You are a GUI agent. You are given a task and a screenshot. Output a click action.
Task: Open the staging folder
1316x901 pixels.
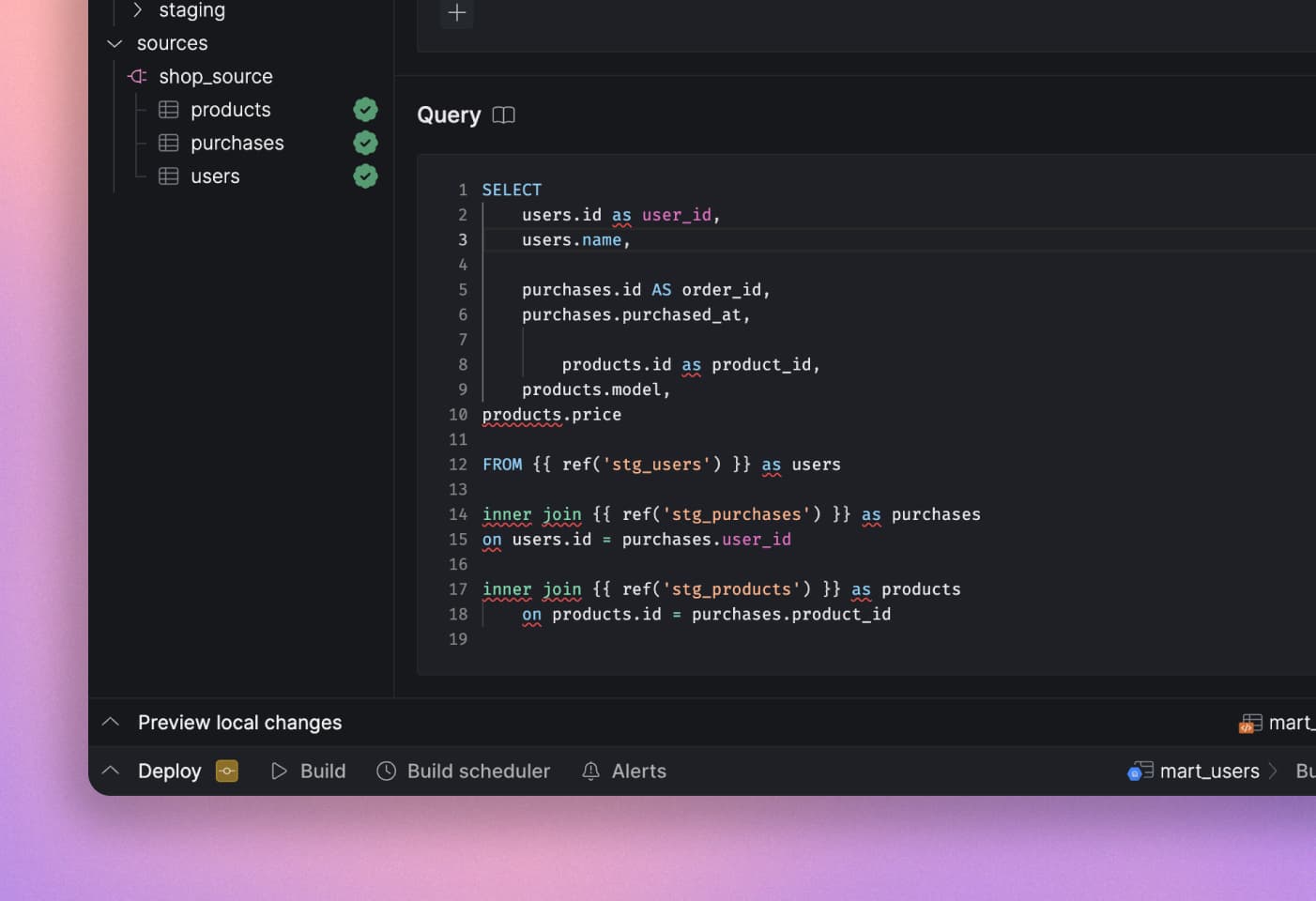click(x=191, y=10)
